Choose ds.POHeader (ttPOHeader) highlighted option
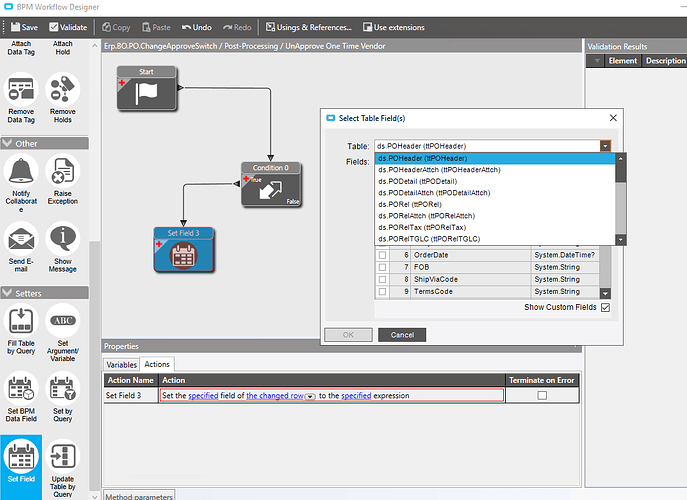The width and height of the screenshot is (687, 500). 495,158
